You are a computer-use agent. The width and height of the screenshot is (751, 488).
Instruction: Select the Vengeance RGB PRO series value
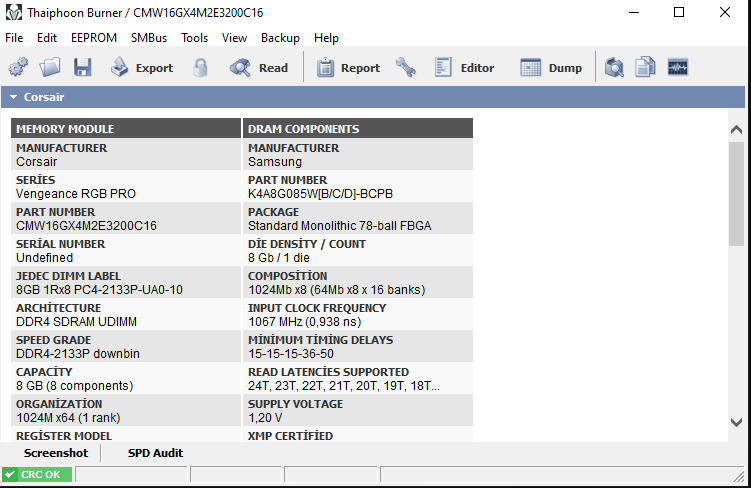76,193
